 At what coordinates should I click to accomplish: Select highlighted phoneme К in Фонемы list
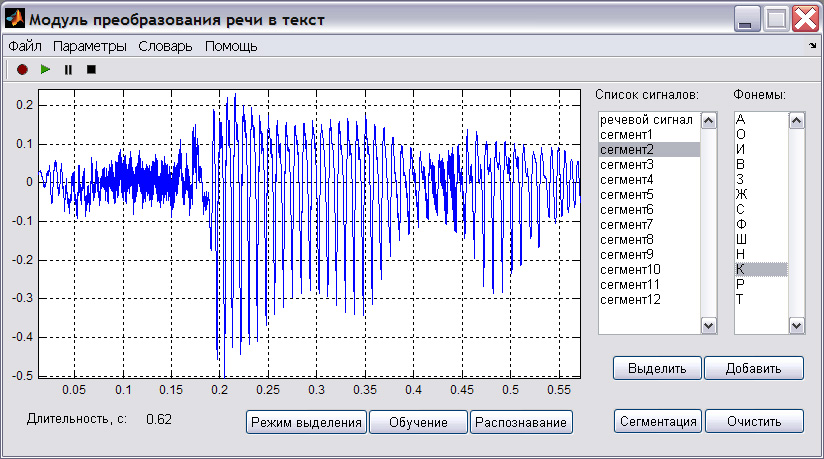pyautogui.click(x=761, y=269)
